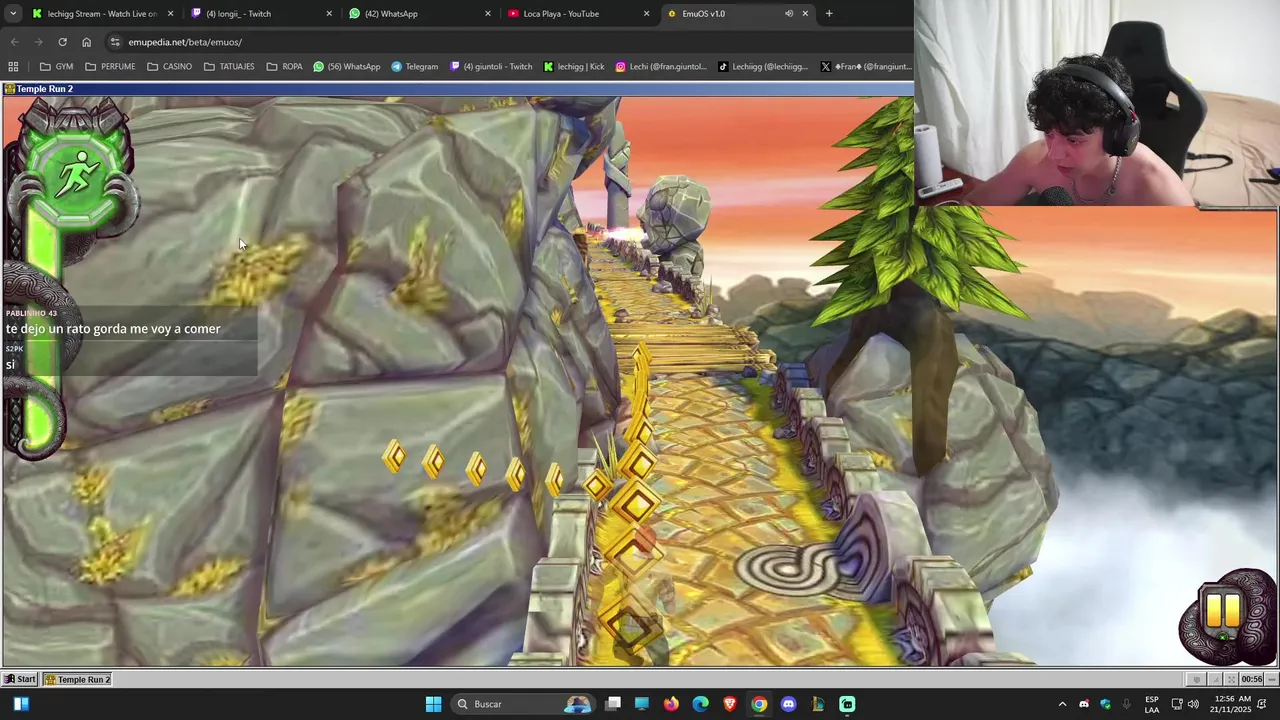Close the longii_ Twitch tab
The width and height of the screenshot is (1280, 720).
pyautogui.click(x=329, y=13)
